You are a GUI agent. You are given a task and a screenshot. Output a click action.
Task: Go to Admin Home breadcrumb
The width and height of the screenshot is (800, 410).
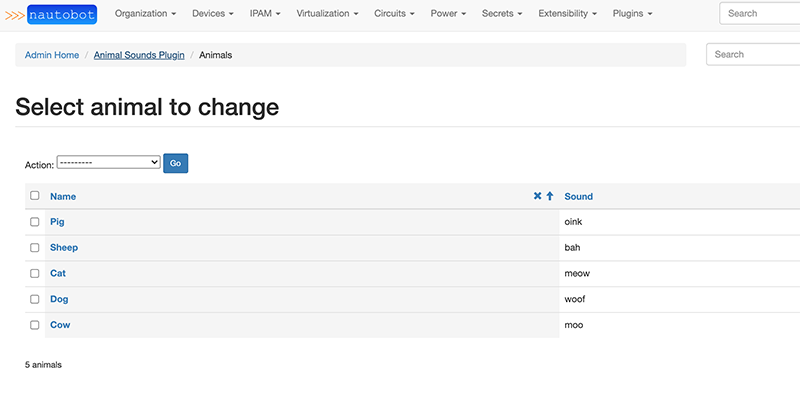(52, 55)
